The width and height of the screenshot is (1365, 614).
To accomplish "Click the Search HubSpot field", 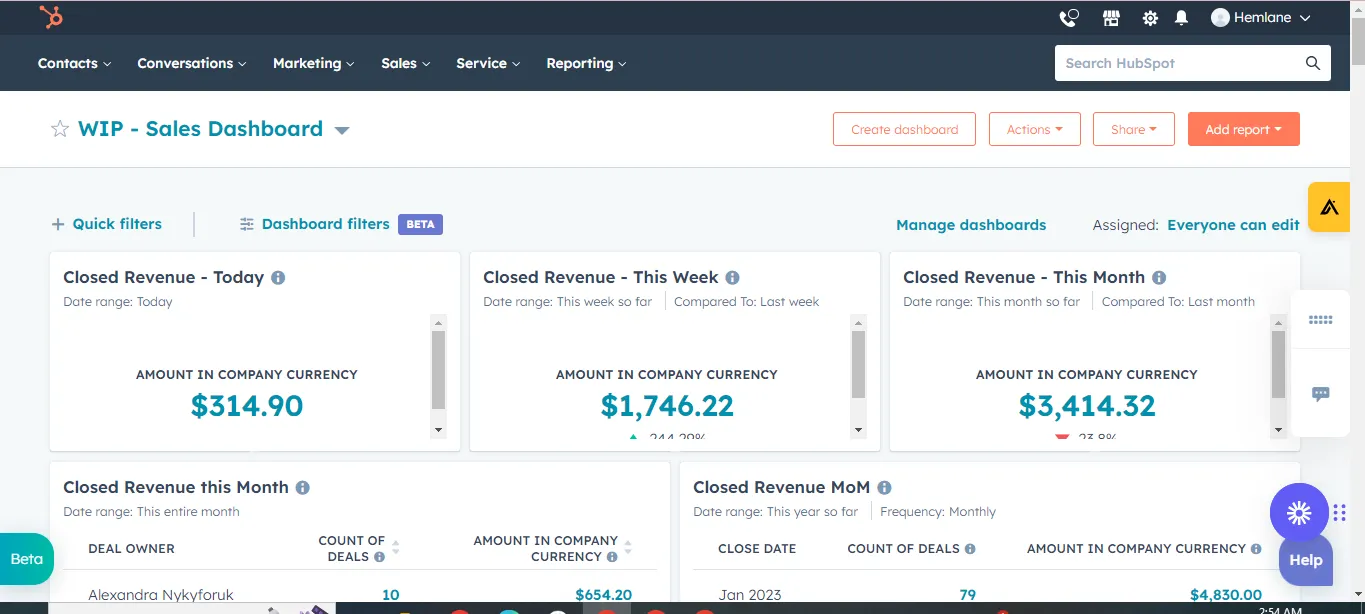I will (1180, 63).
